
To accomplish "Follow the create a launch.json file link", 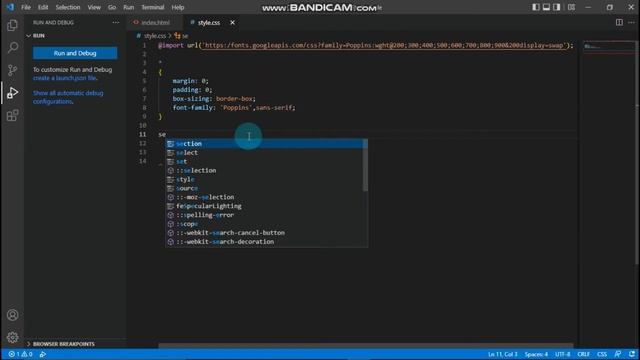I will point(64,78).
